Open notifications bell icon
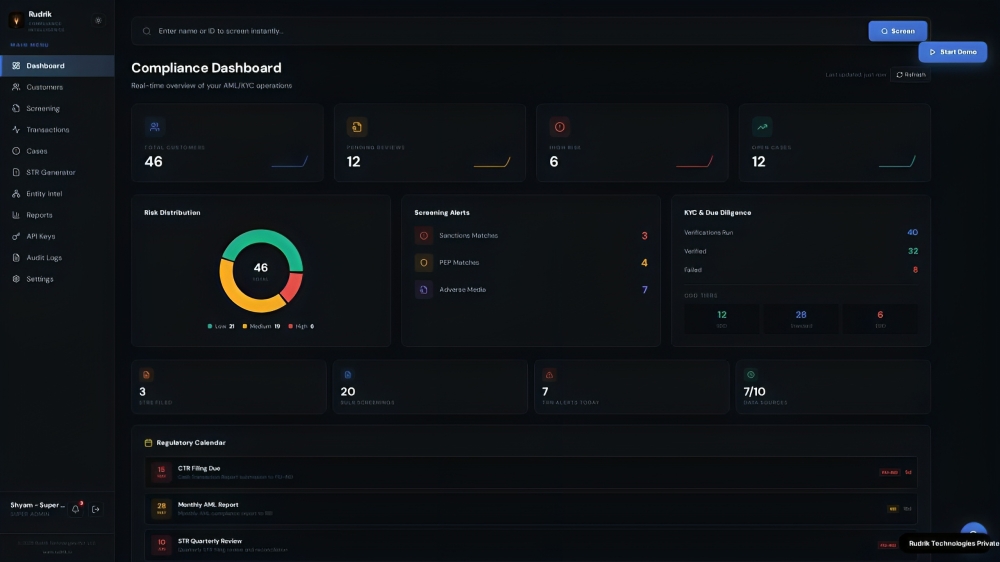1000x562 pixels. pos(75,509)
